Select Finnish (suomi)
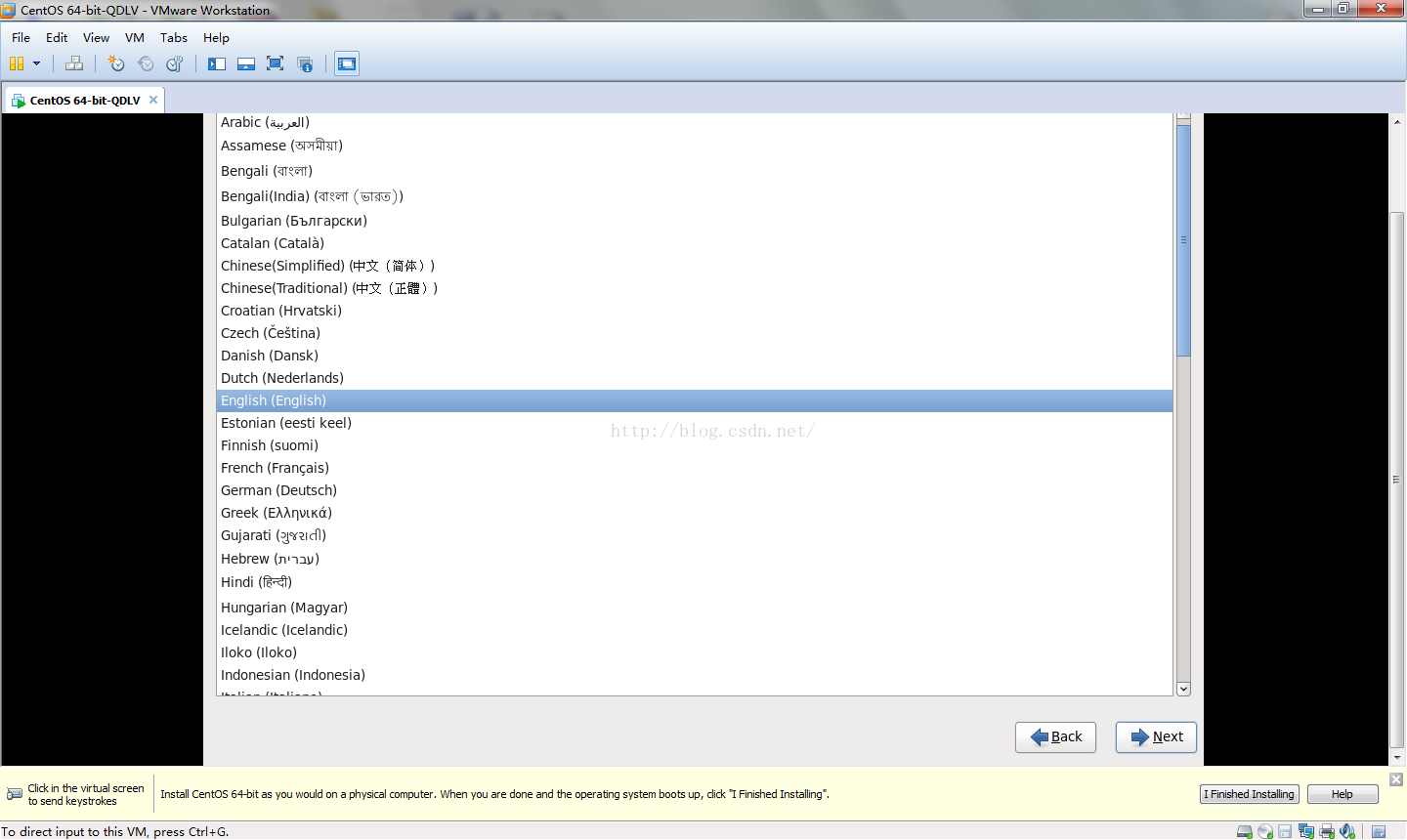This screenshot has height=840, width=1407. click(694, 445)
